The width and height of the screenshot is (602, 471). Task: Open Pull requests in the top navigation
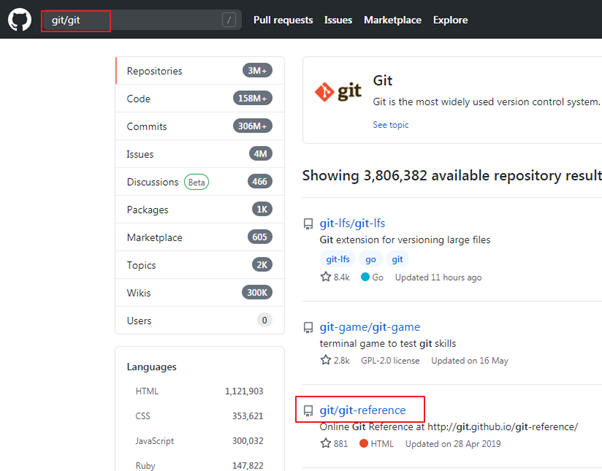click(x=283, y=20)
